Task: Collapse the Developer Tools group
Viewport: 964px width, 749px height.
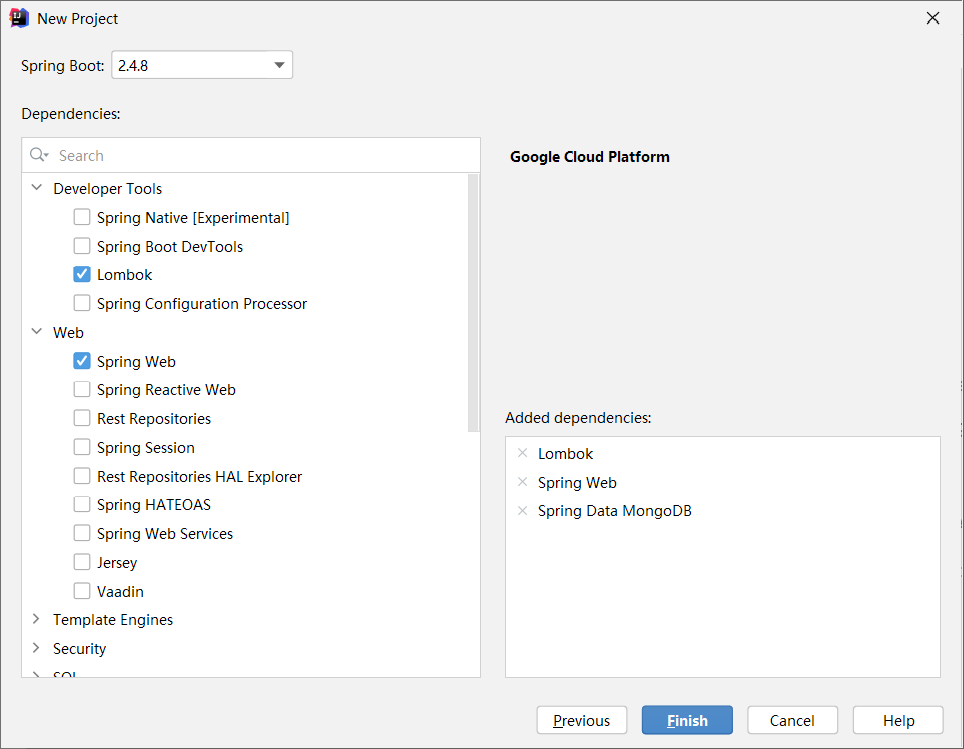Action: click(x=37, y=188)
